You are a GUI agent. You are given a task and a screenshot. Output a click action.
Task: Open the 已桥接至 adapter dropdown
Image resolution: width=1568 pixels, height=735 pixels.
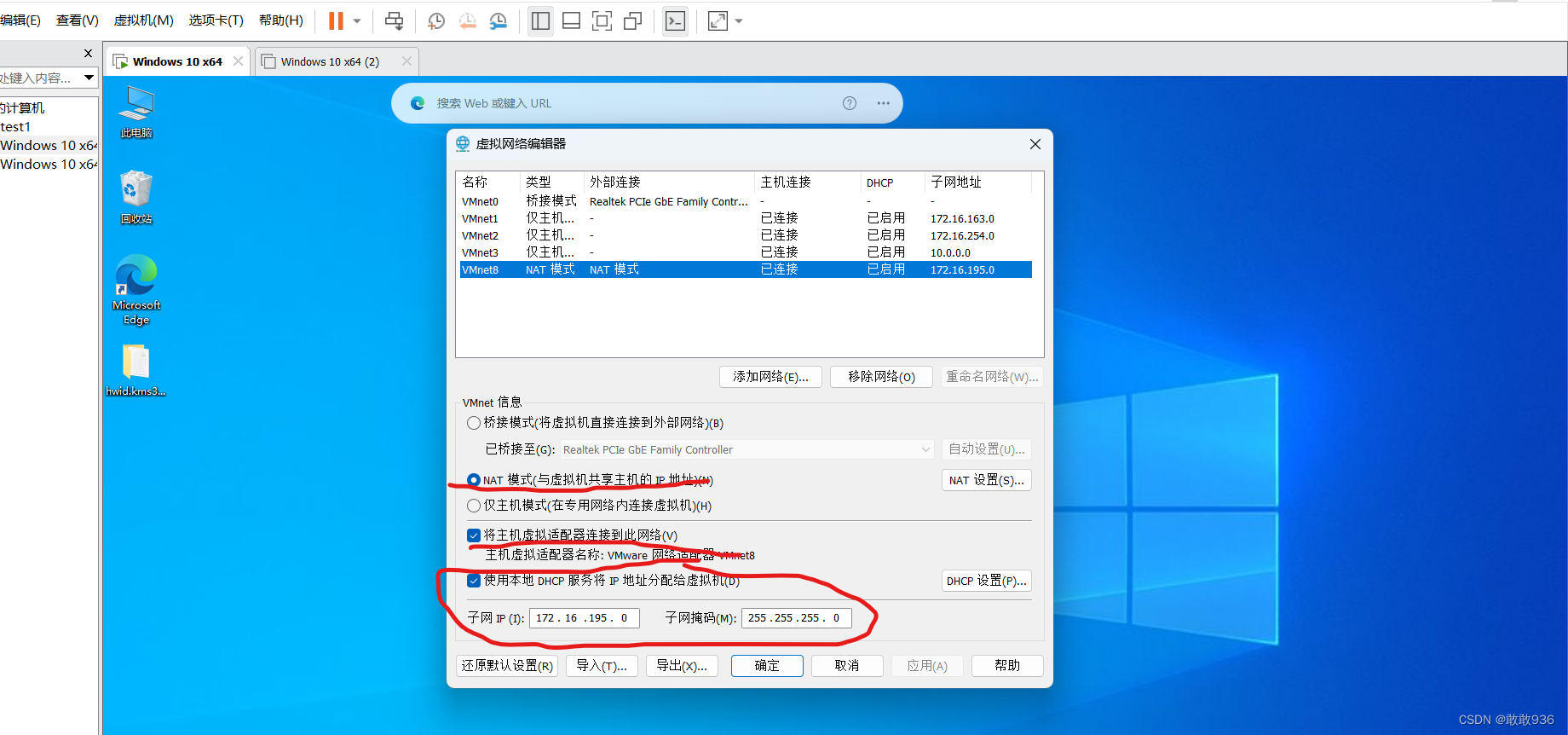click(x=747, y=449)
